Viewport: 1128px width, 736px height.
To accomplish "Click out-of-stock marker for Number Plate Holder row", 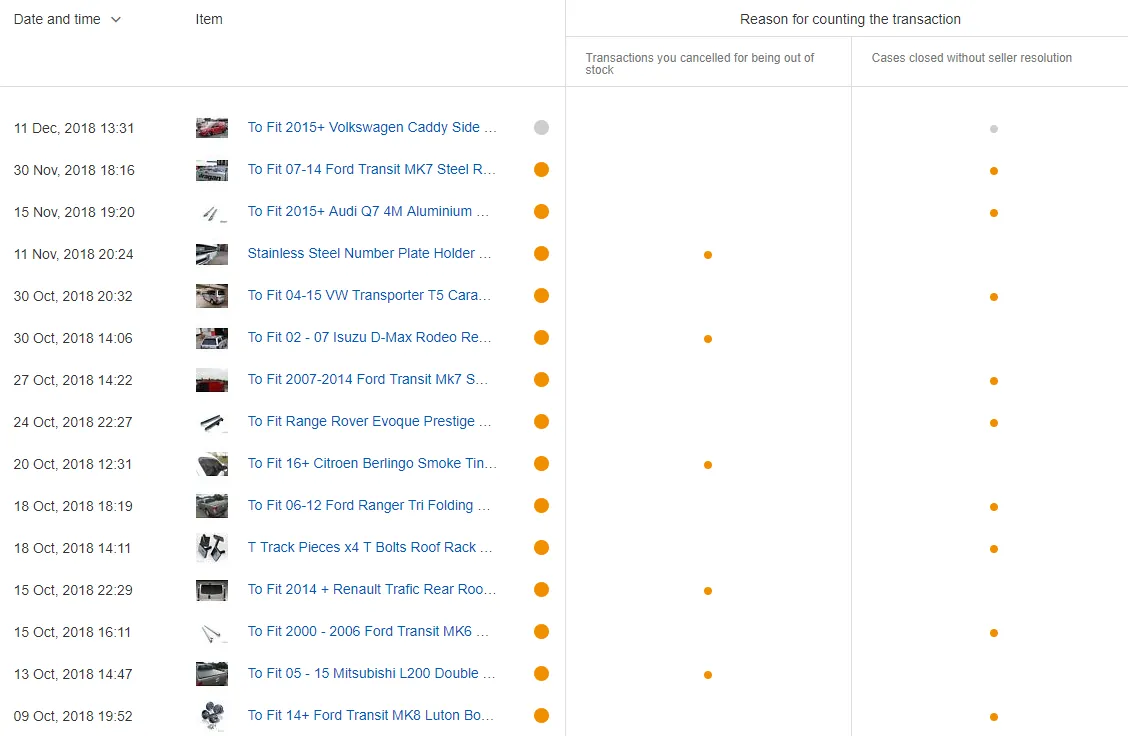I will pyautogui.click(x=708, y=255).
